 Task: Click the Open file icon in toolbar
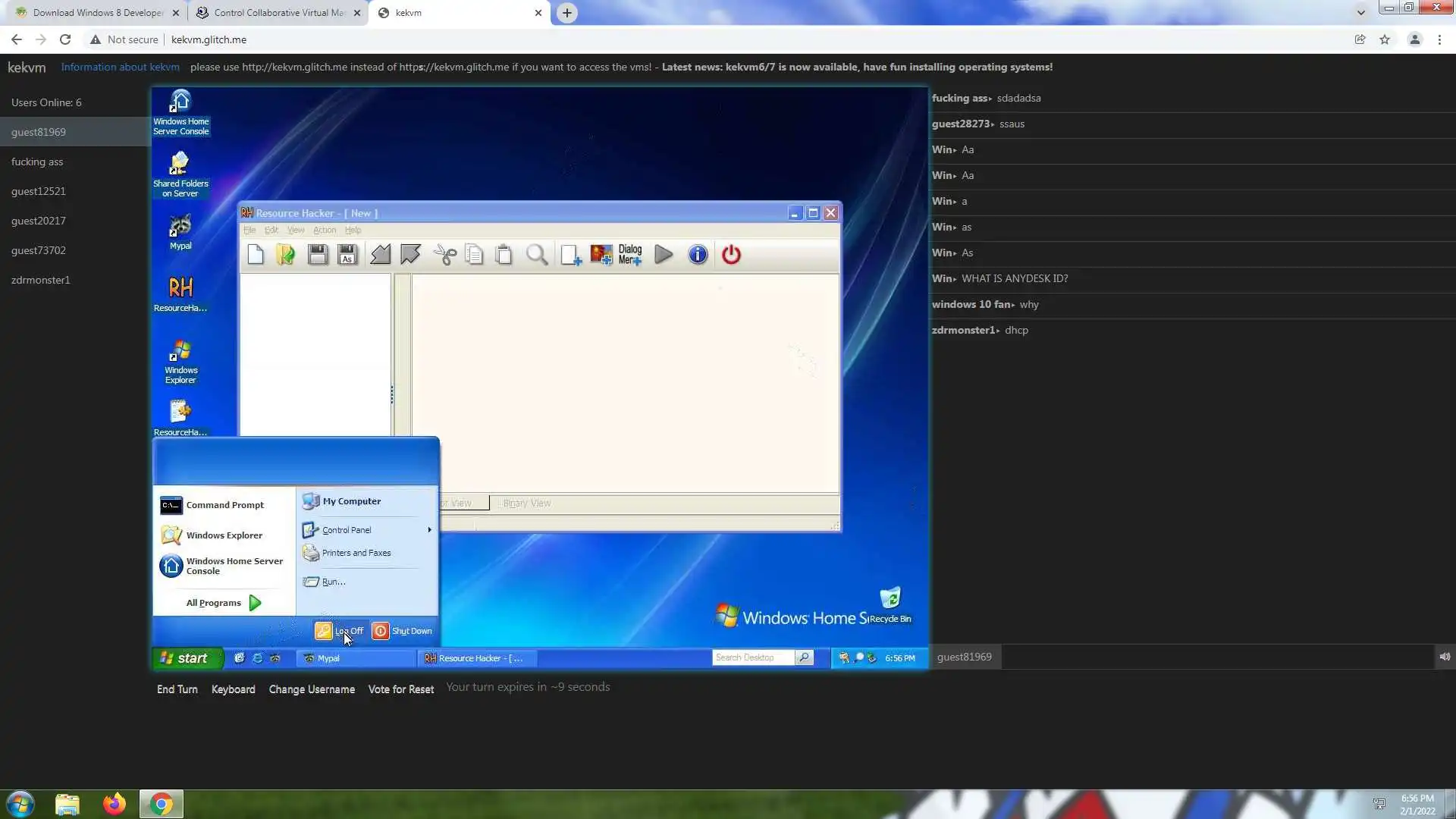click(286, 255)
